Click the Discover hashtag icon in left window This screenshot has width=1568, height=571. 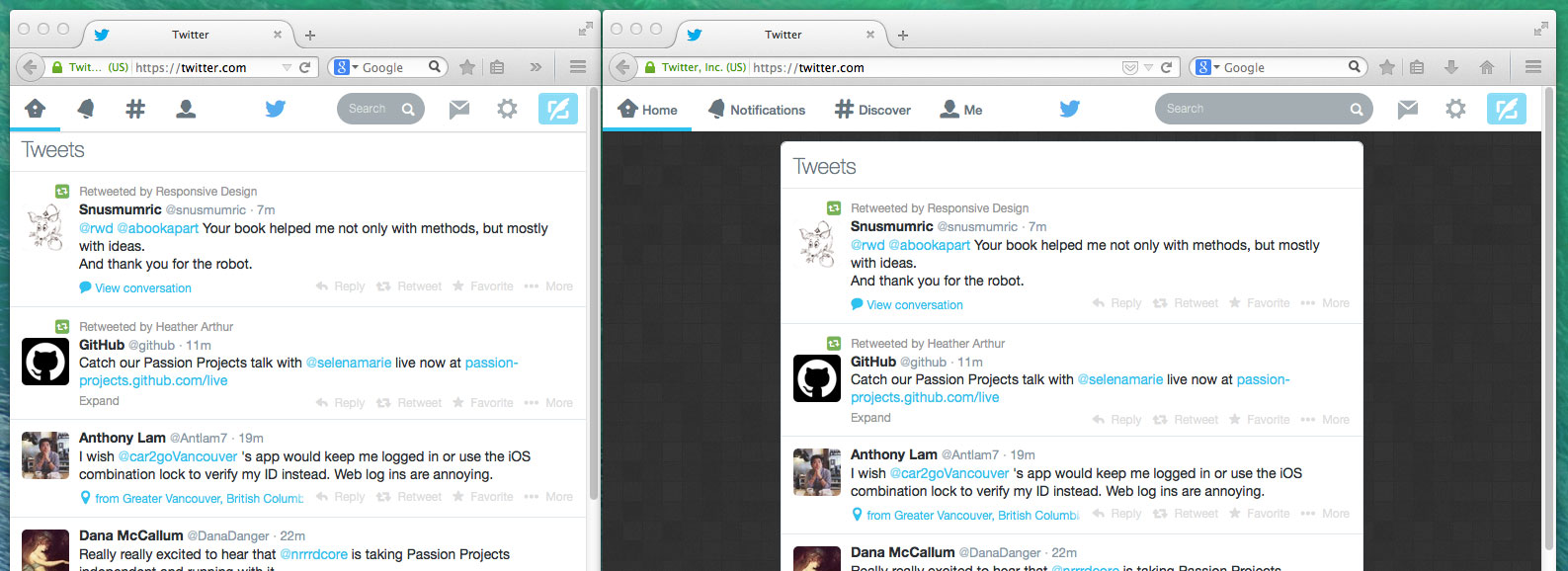[135, 109]
